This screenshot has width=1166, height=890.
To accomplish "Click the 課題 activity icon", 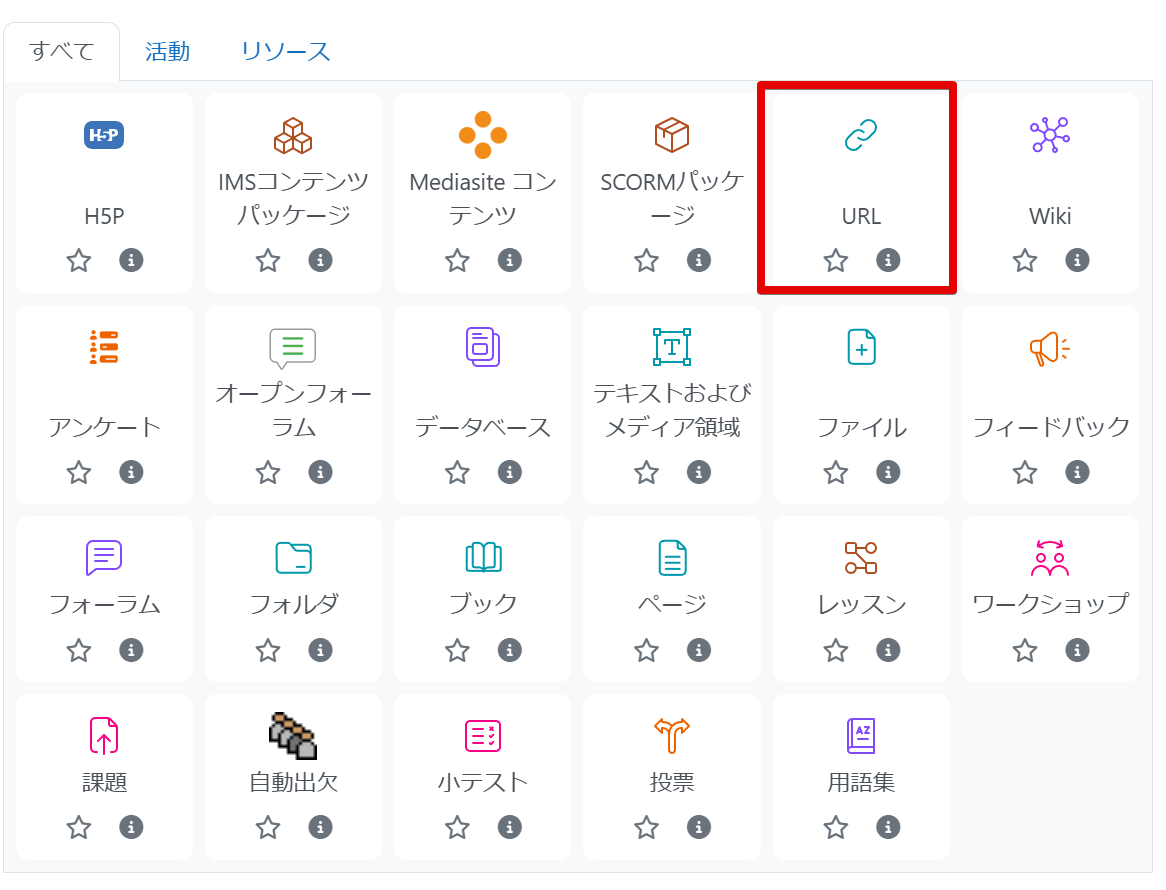I will pos(103,734).
